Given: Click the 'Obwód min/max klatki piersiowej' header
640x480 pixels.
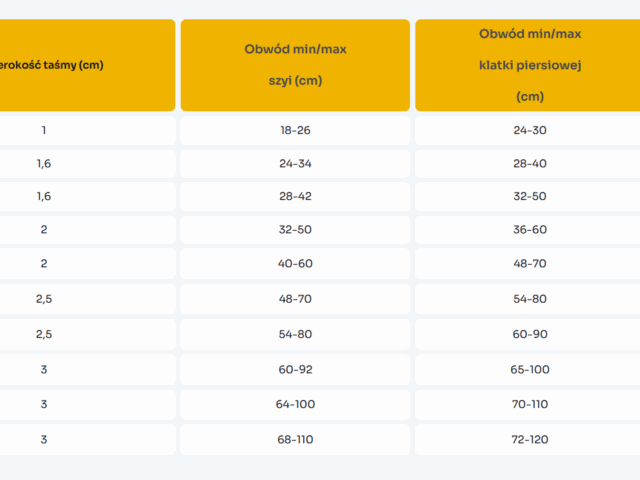Looking at the screenshot, I should point(529,65).
